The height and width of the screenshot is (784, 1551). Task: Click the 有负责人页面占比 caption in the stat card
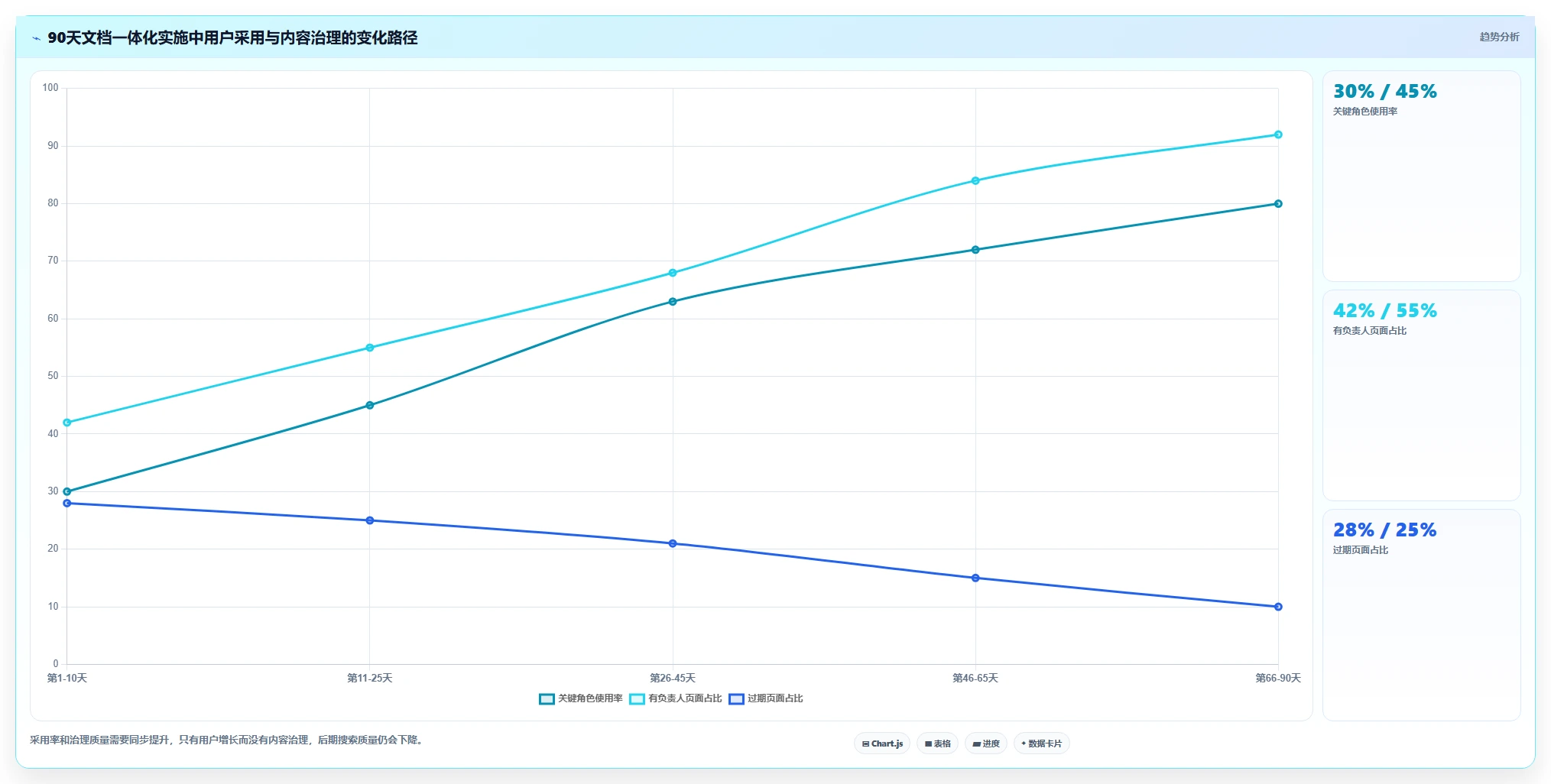pyautogui.click(x=1370, y=331)
